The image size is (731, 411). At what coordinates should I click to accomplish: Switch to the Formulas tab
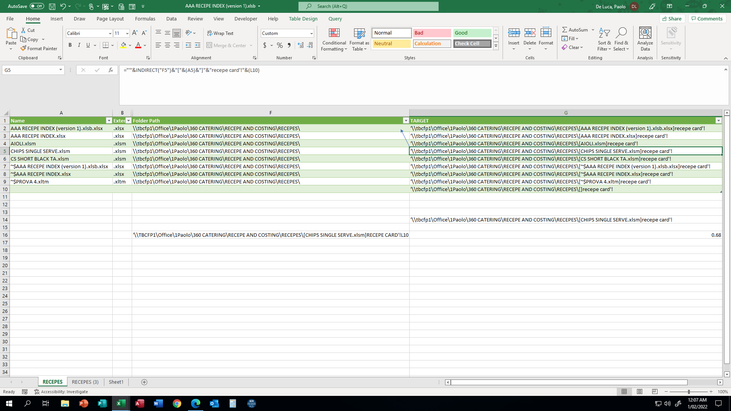[x=145, y=19]
